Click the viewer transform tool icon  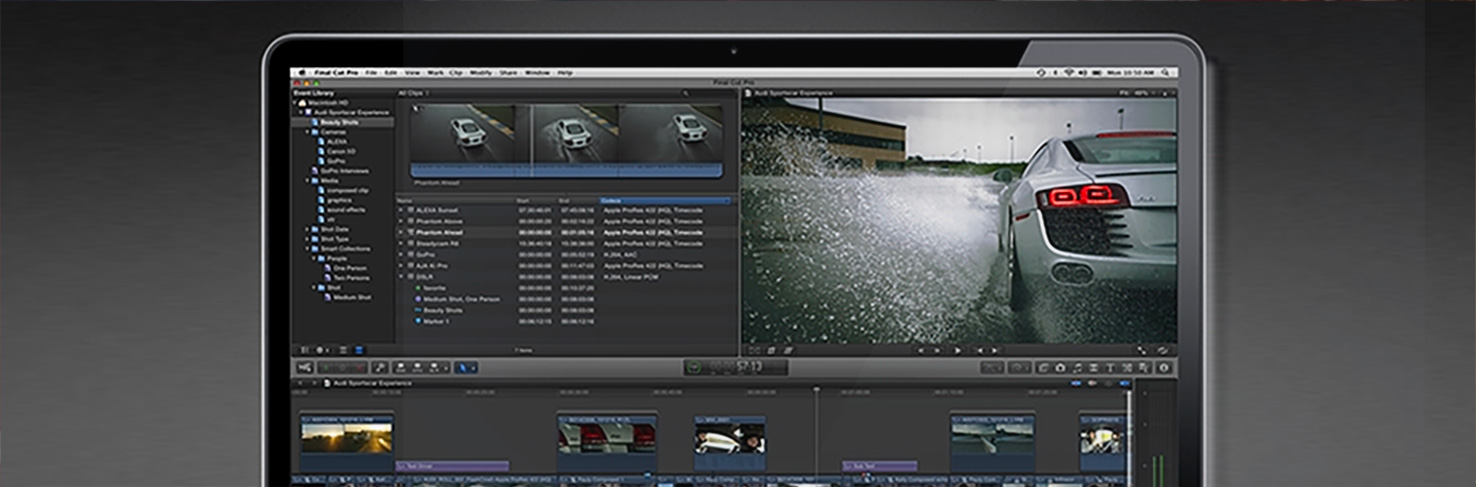[756, 350]
